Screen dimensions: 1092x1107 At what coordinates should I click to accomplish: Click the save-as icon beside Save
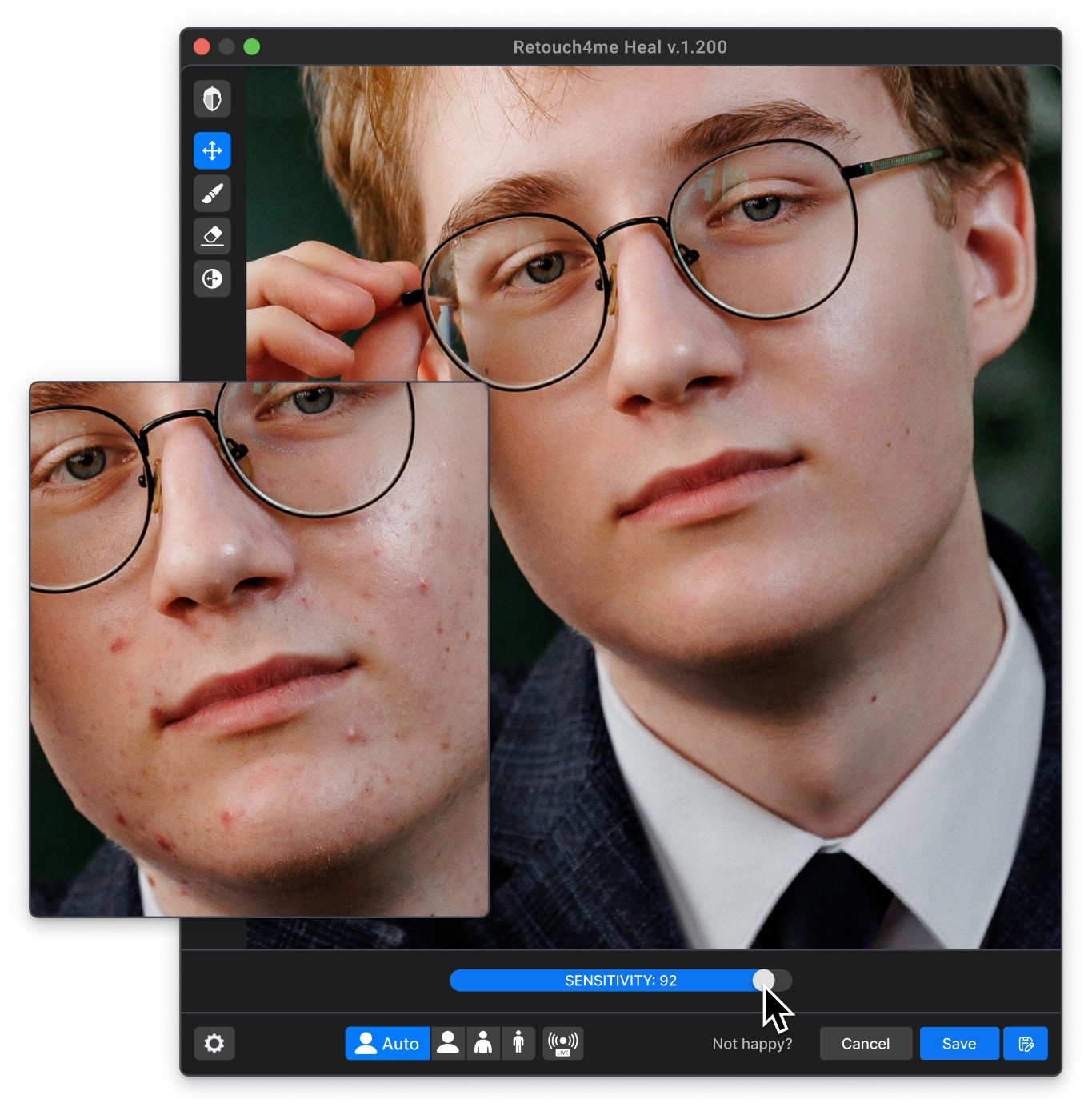click(x=1026, y=1043)
